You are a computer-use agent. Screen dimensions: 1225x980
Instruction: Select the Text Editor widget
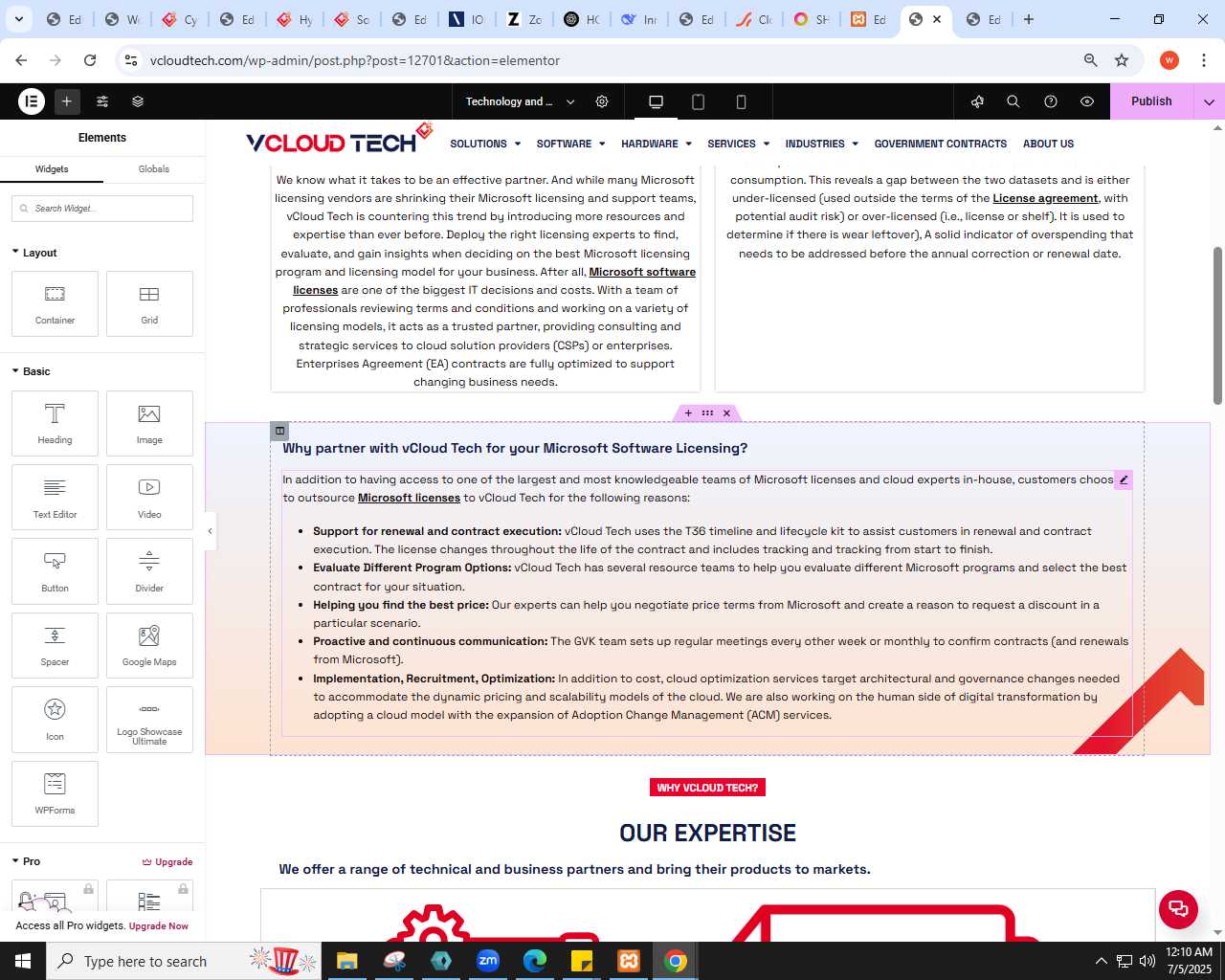pos(55,497)
